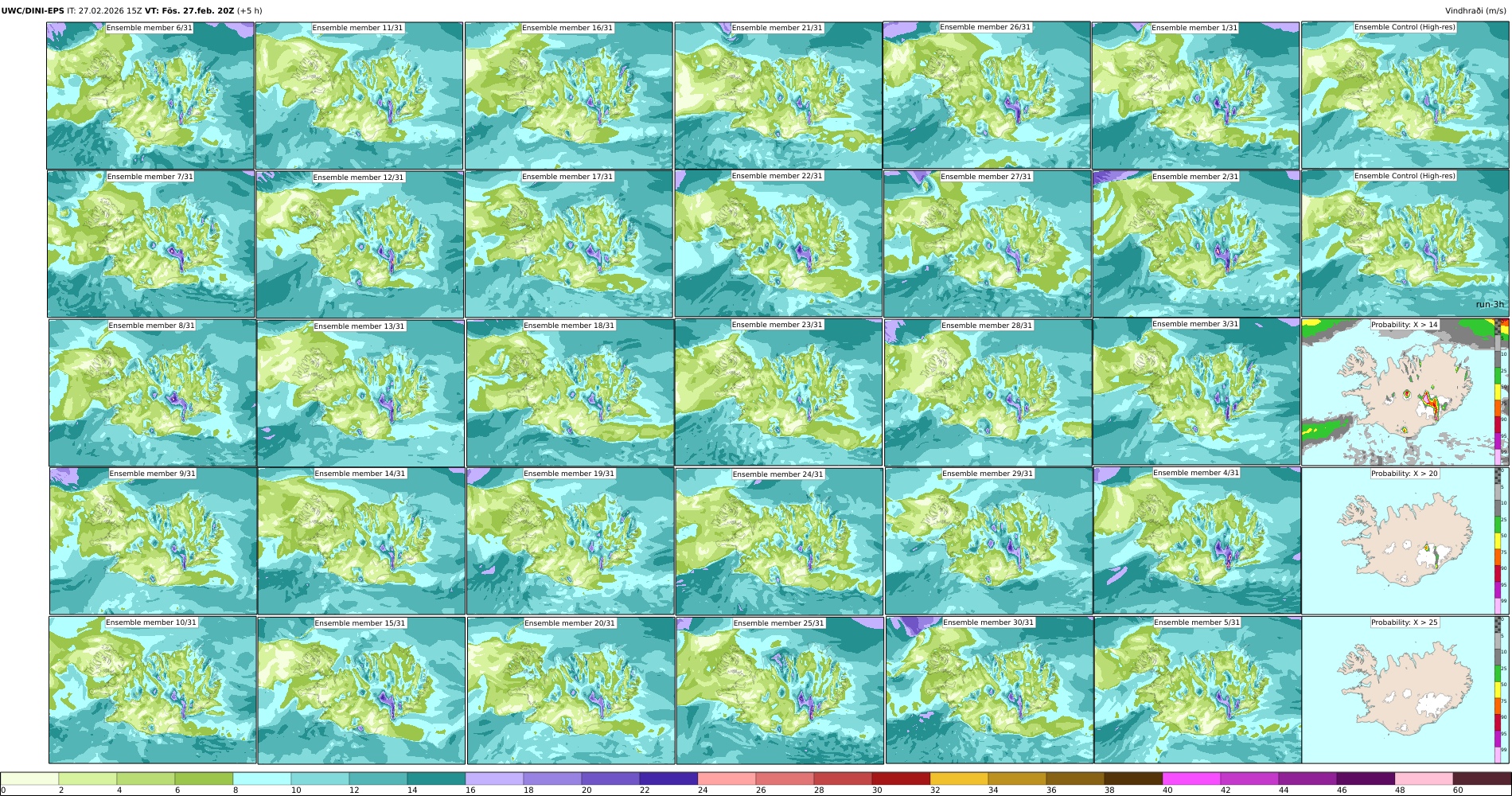The image size is (1512, 796).
Task: Open Ensemble member 18/31 wind map
Action: (x=571, y=392)
